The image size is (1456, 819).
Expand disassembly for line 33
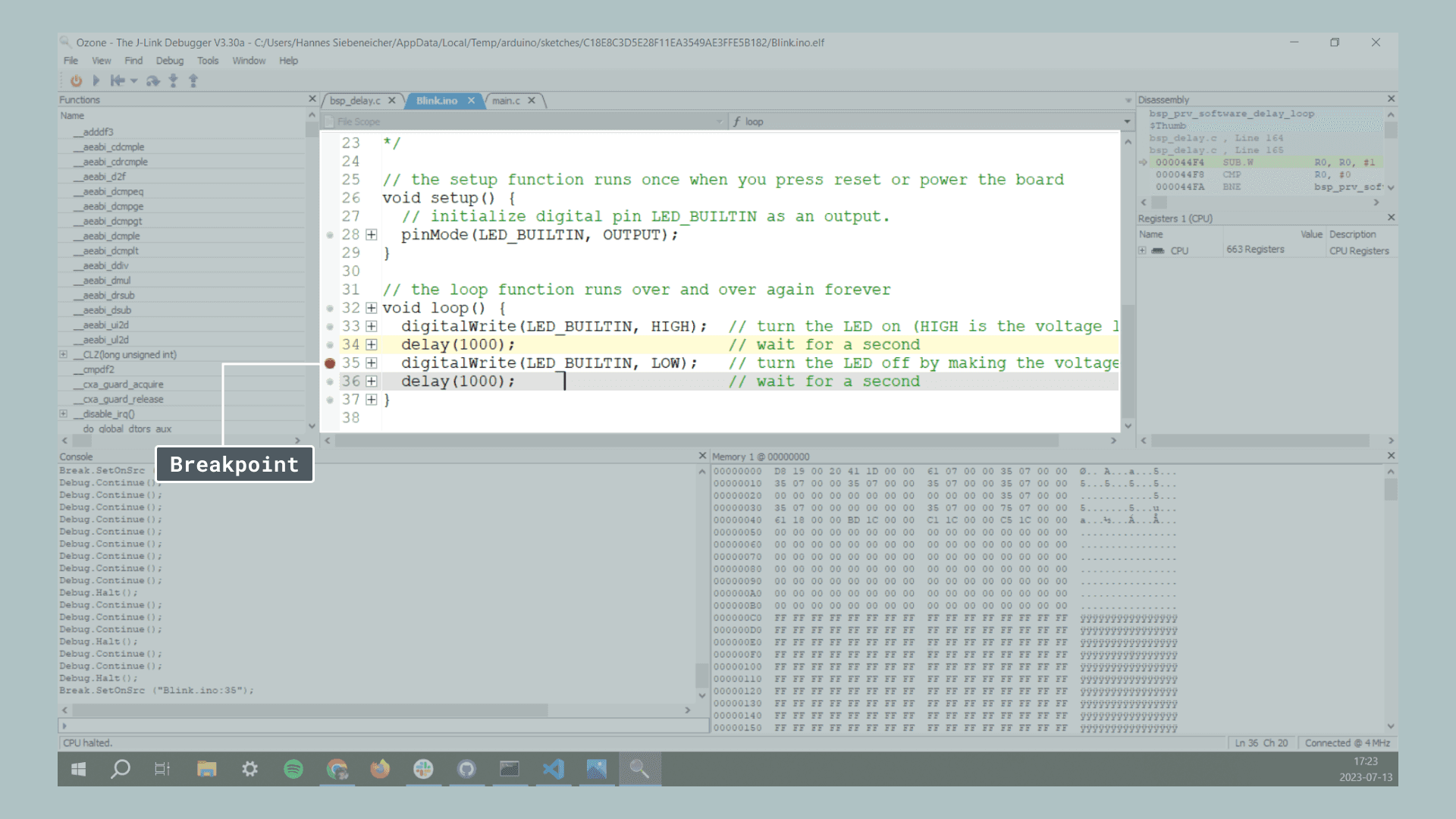click(x=372, y=326)
